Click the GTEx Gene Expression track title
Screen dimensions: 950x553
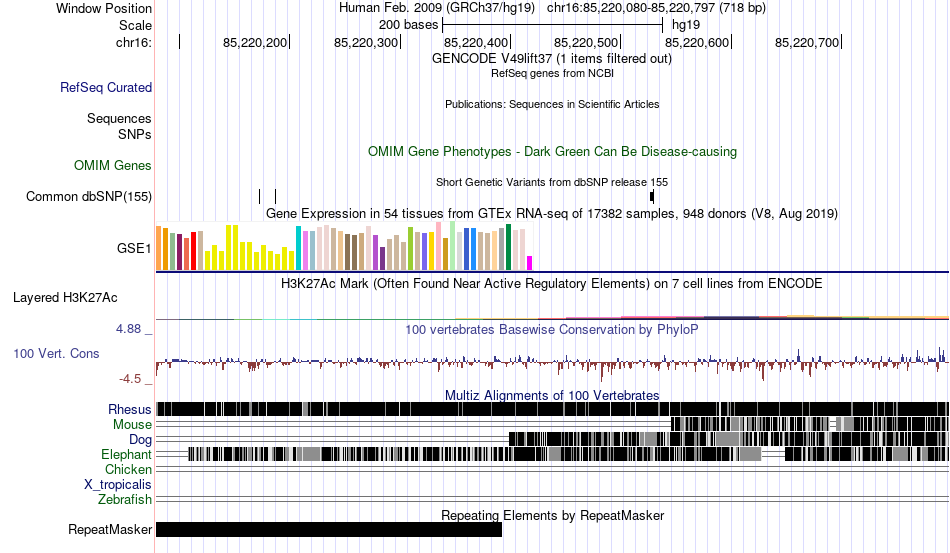click(x=552, y=214)
